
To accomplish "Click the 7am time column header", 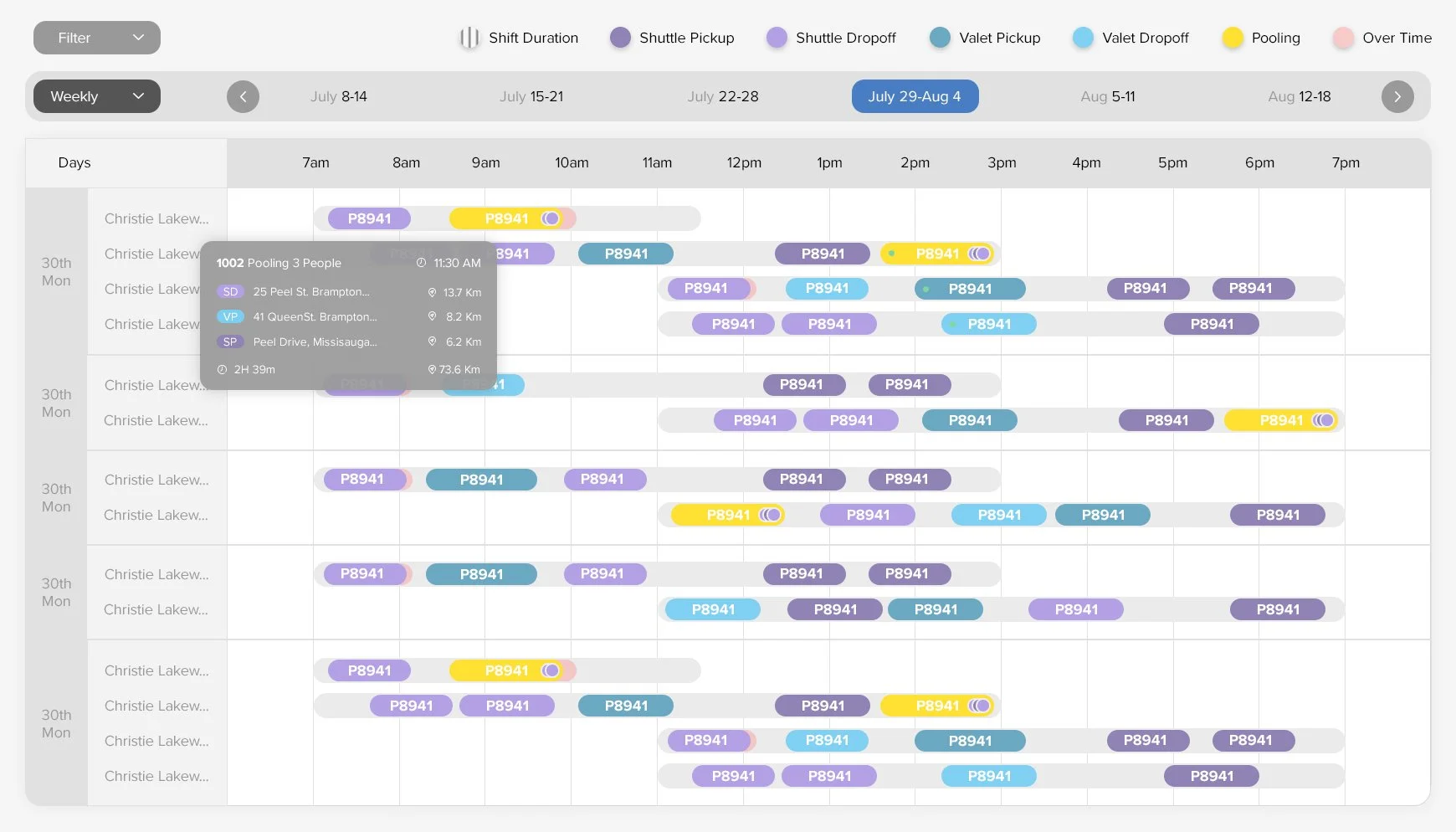I will coord(315,162).
